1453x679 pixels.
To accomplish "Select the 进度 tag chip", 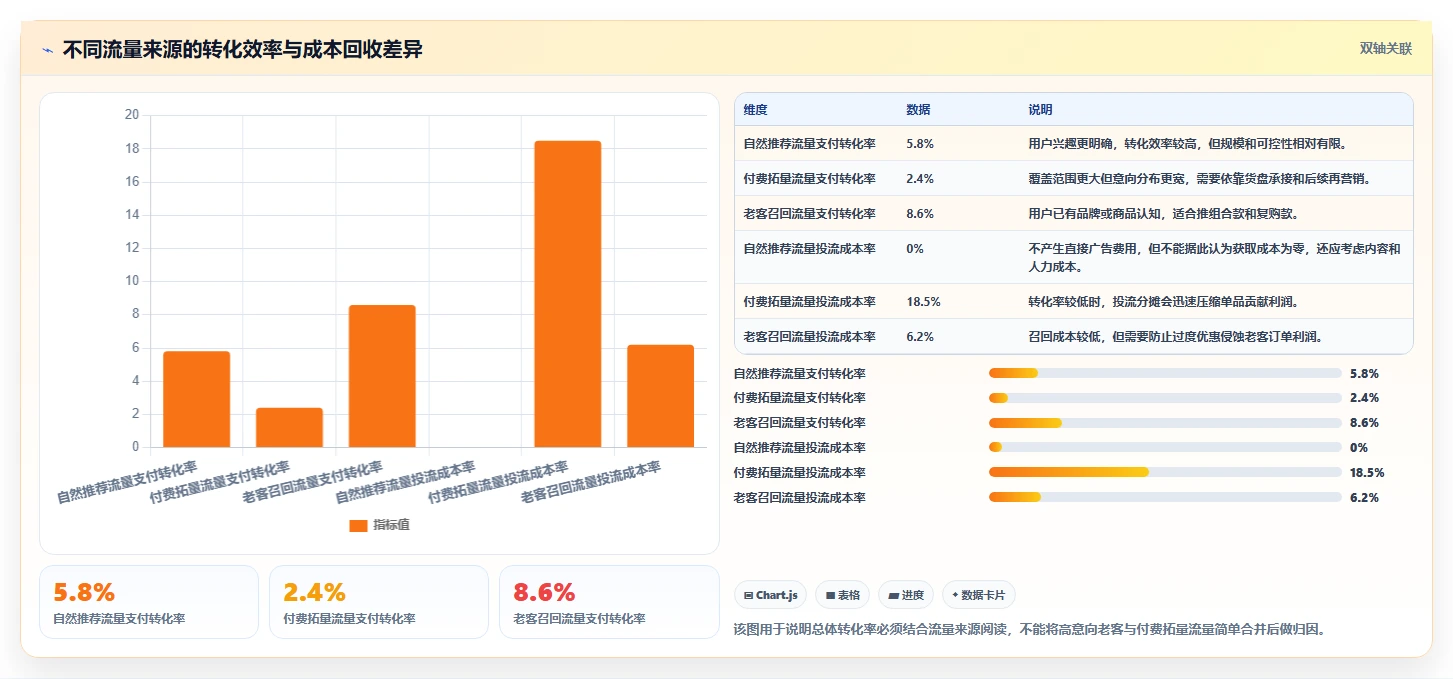I will coord(906,595).
